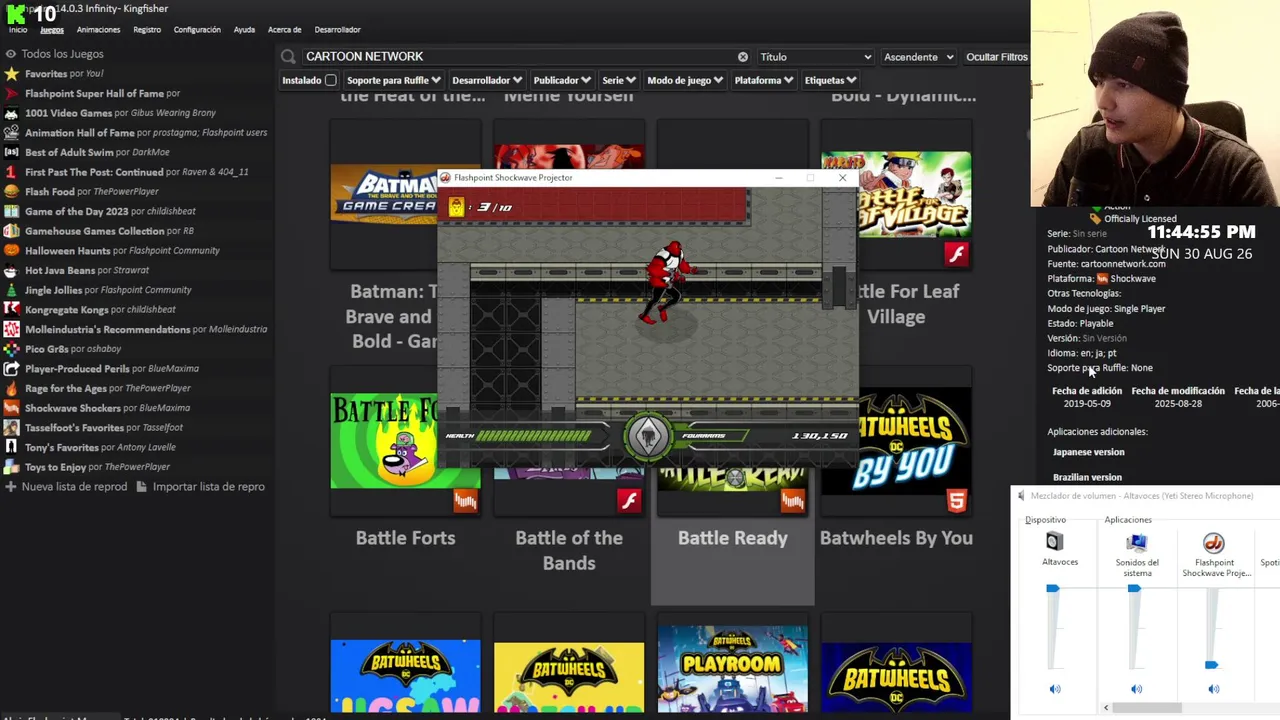The width and height of the screenshot is (1280, 720).
Task: Click Flash badge on Battle For Leaf Village
Action: pos(956,254)
